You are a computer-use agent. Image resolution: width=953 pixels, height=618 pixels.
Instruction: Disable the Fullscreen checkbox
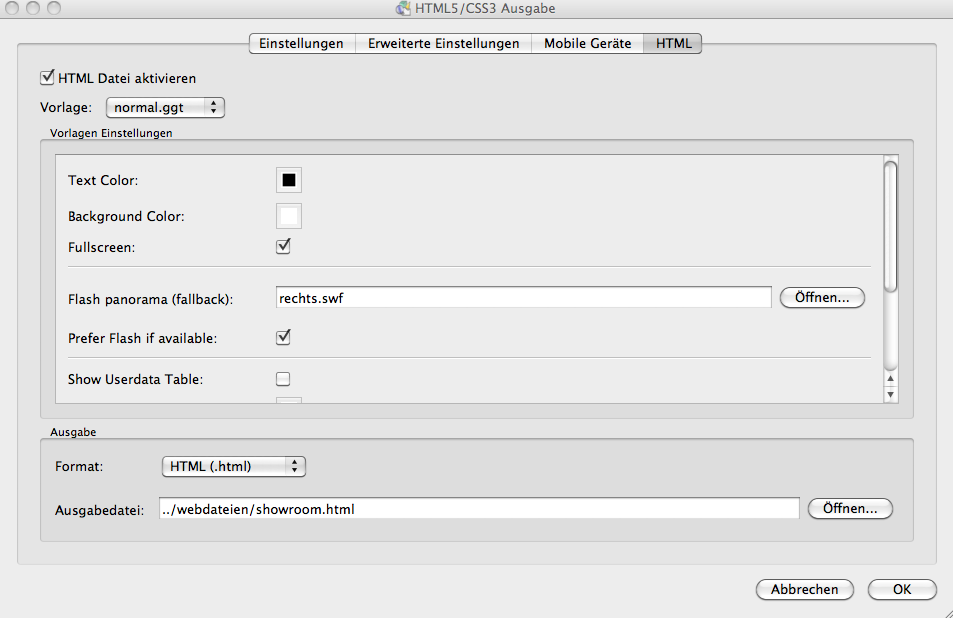pos(283,245)
